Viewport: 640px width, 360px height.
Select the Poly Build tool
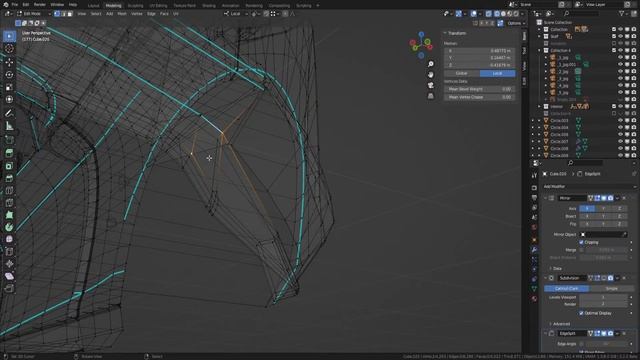tap(9, 215)
